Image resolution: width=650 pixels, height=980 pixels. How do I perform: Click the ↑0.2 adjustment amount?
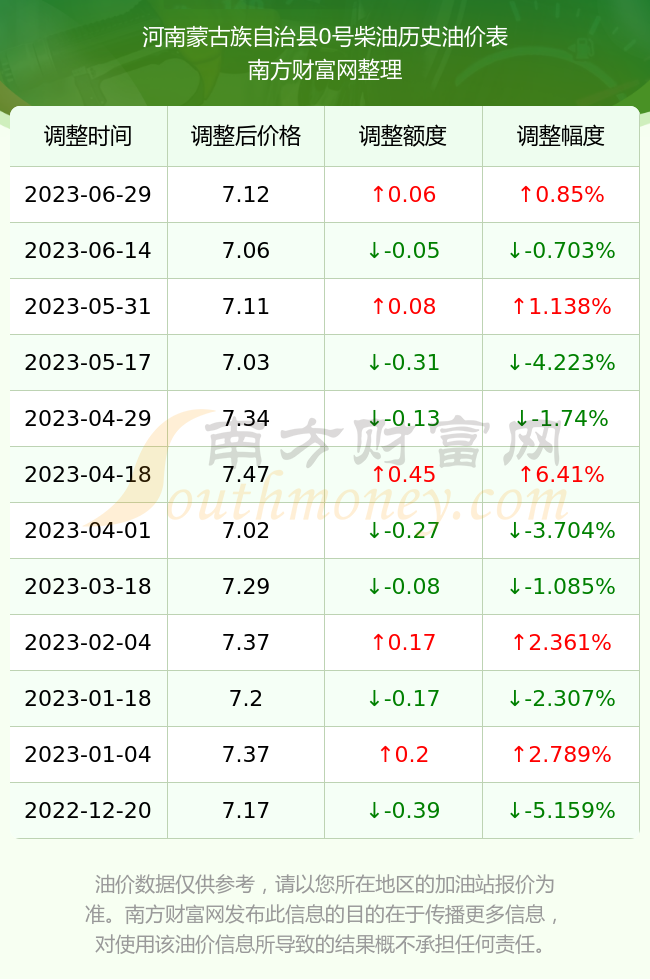tap(403, 754)
